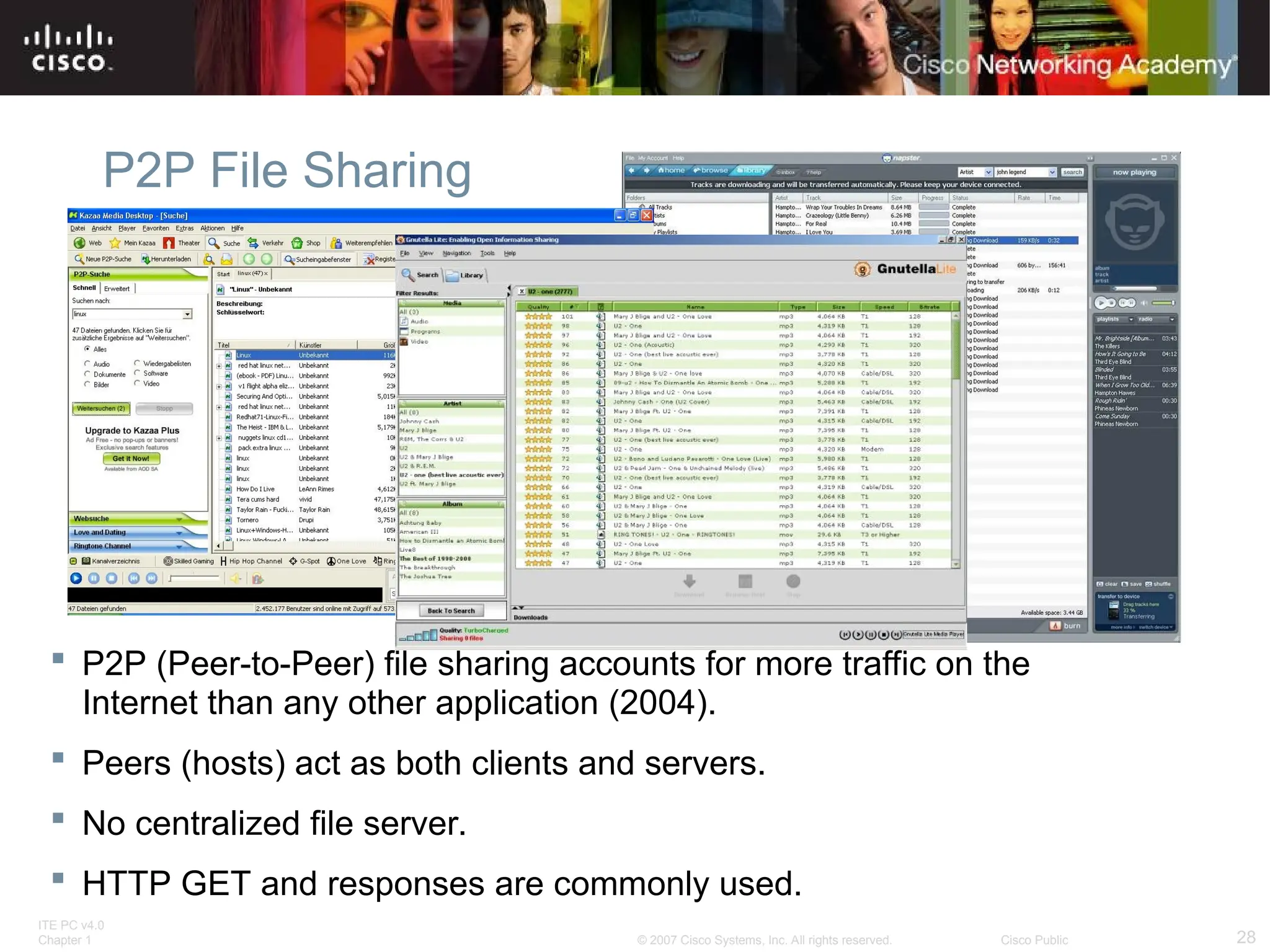Click the speaker volume icon in Kazaa

236,578
